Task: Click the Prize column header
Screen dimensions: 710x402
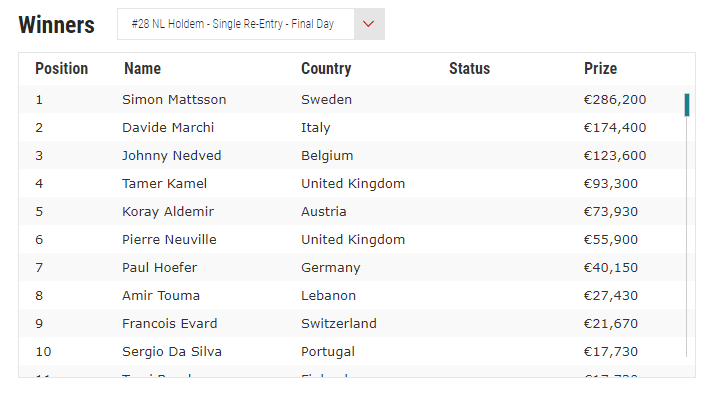Action: [x=600, y=68]
